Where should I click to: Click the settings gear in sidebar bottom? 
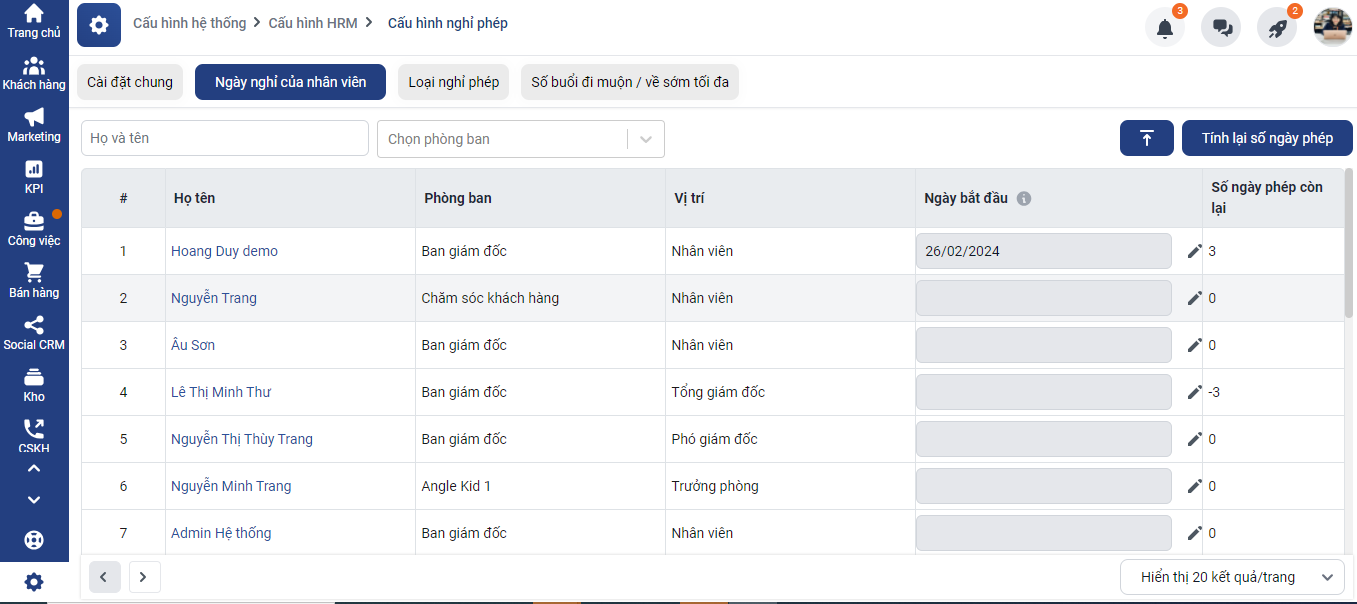[34, 582]
